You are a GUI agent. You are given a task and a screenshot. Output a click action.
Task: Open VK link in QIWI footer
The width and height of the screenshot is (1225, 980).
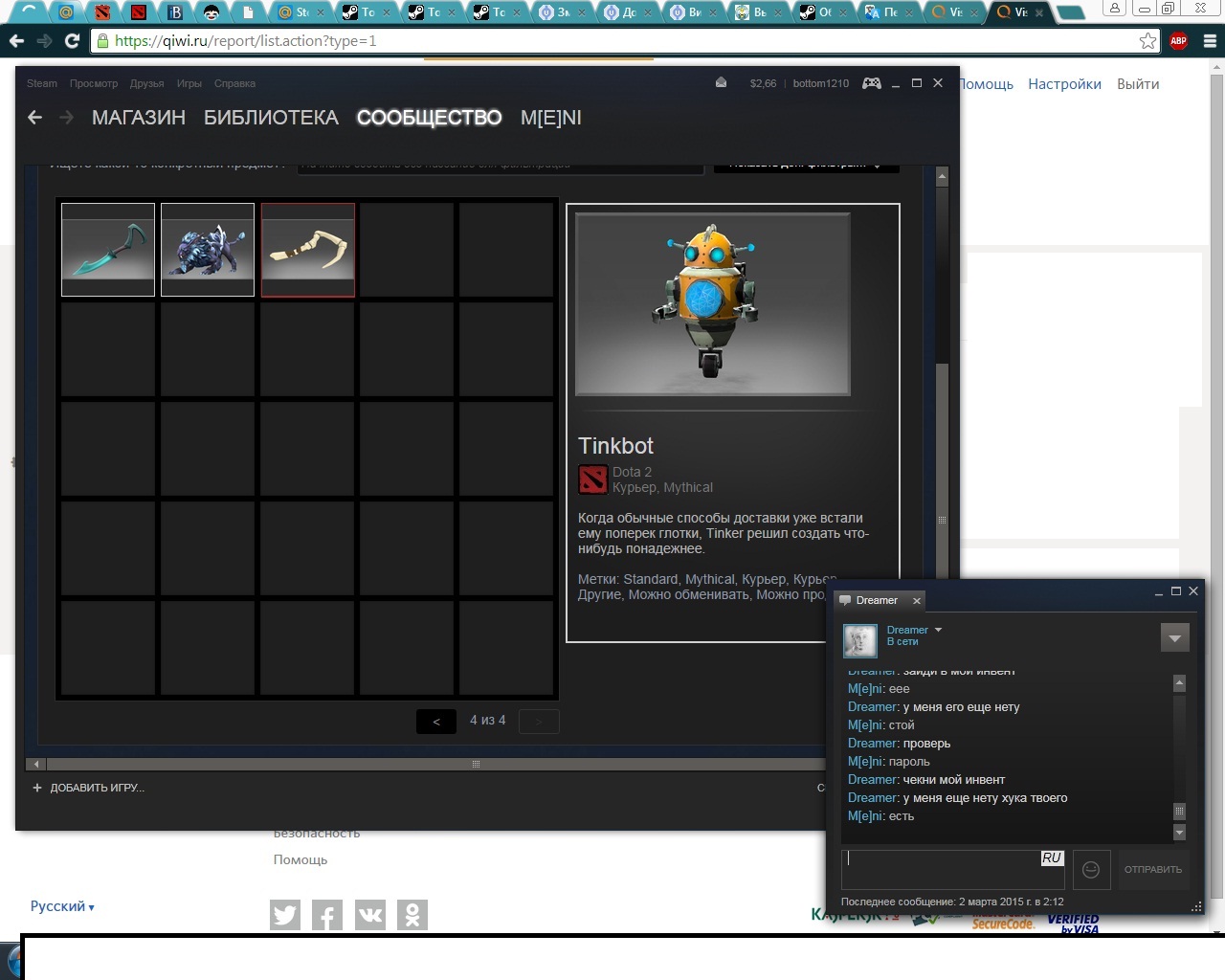click(369, 915)
